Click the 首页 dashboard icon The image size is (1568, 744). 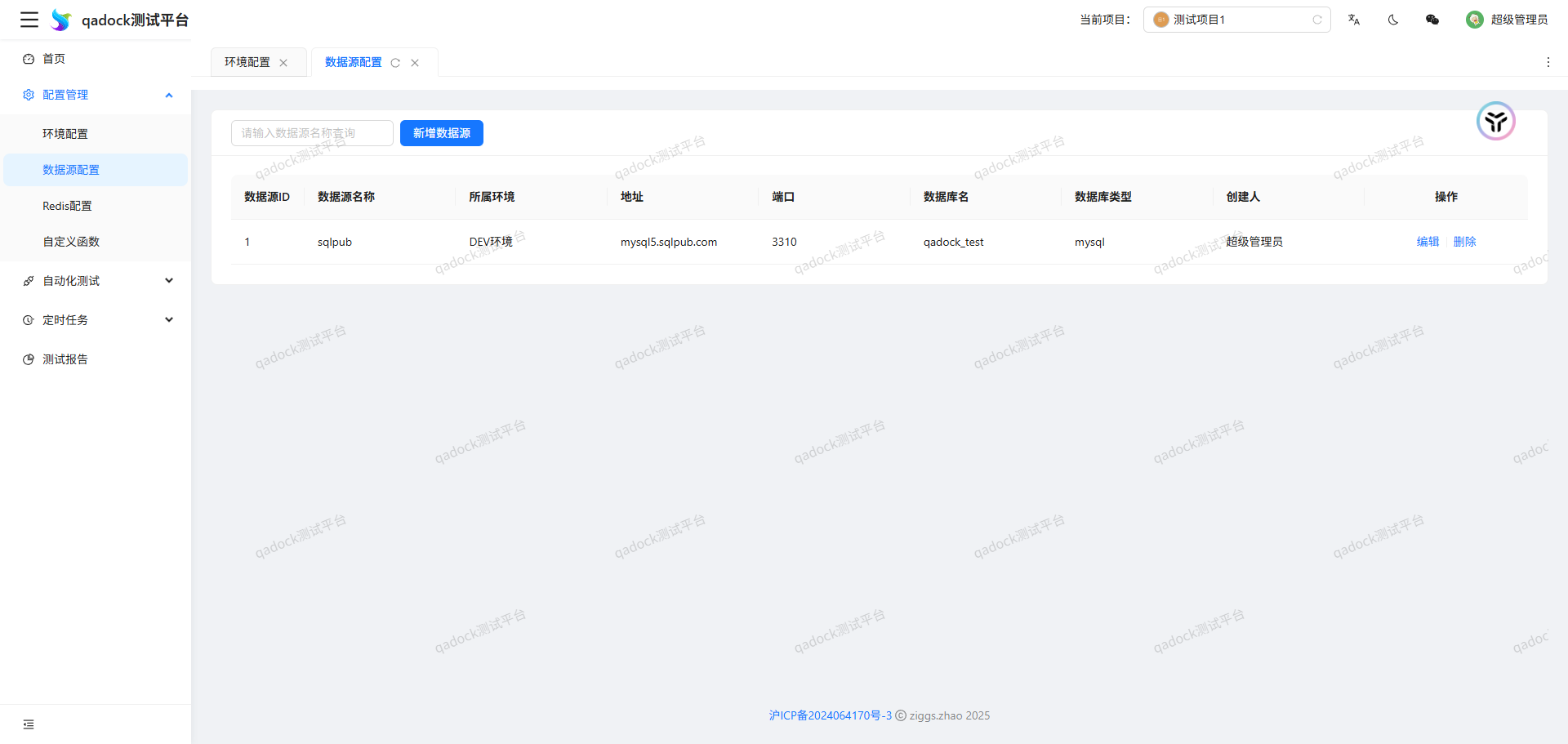29,59
